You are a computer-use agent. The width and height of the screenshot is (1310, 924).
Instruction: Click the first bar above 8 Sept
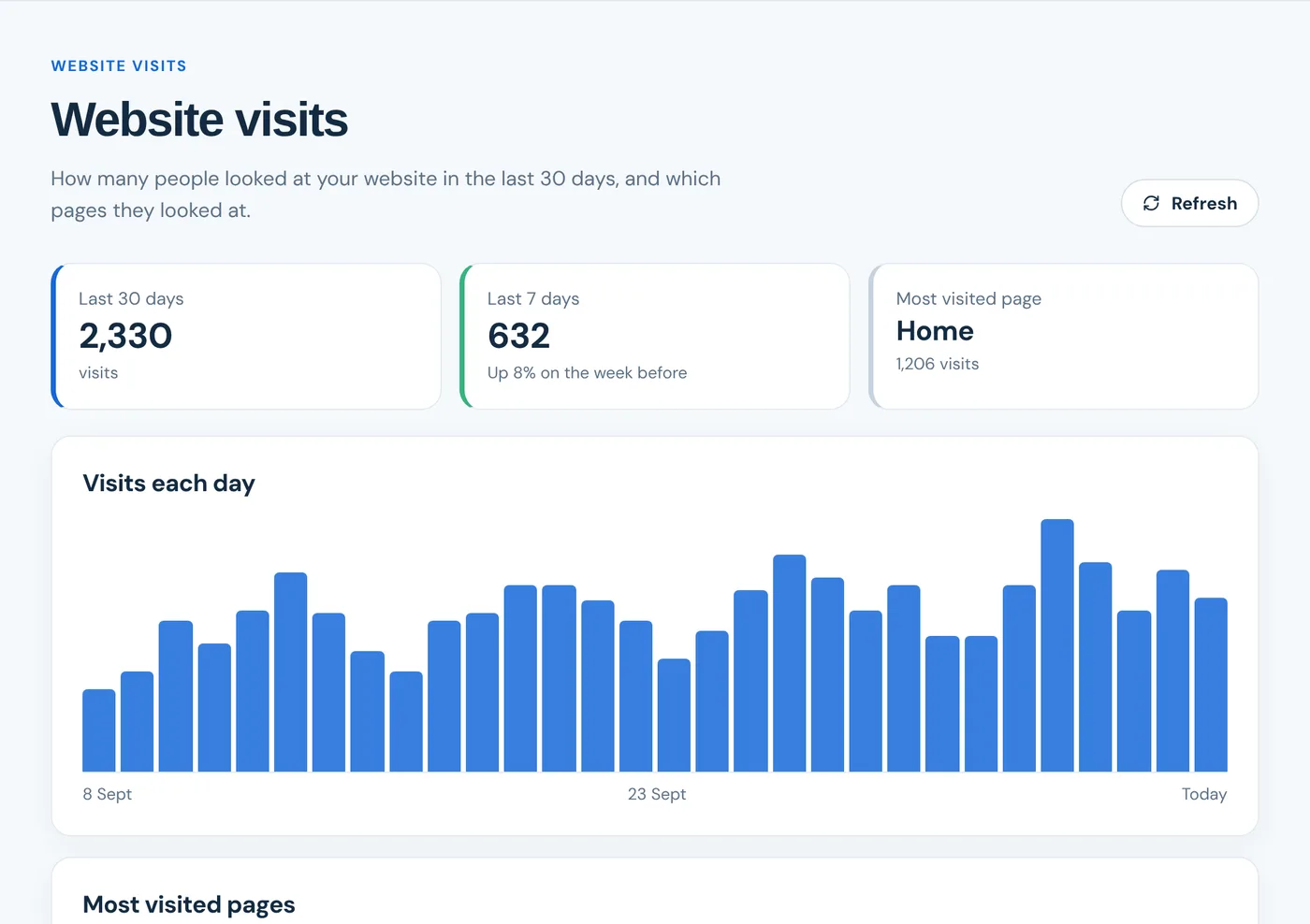pyautogui.click(x=99, y=730)
